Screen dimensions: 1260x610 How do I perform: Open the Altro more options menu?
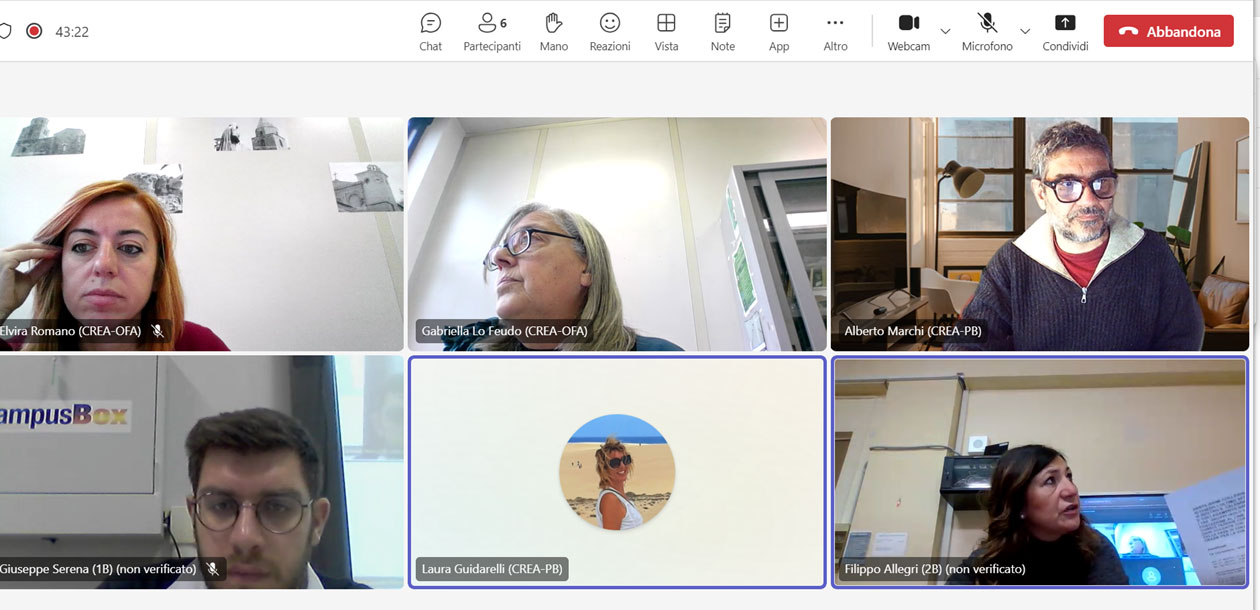click(x=835, y=32)
